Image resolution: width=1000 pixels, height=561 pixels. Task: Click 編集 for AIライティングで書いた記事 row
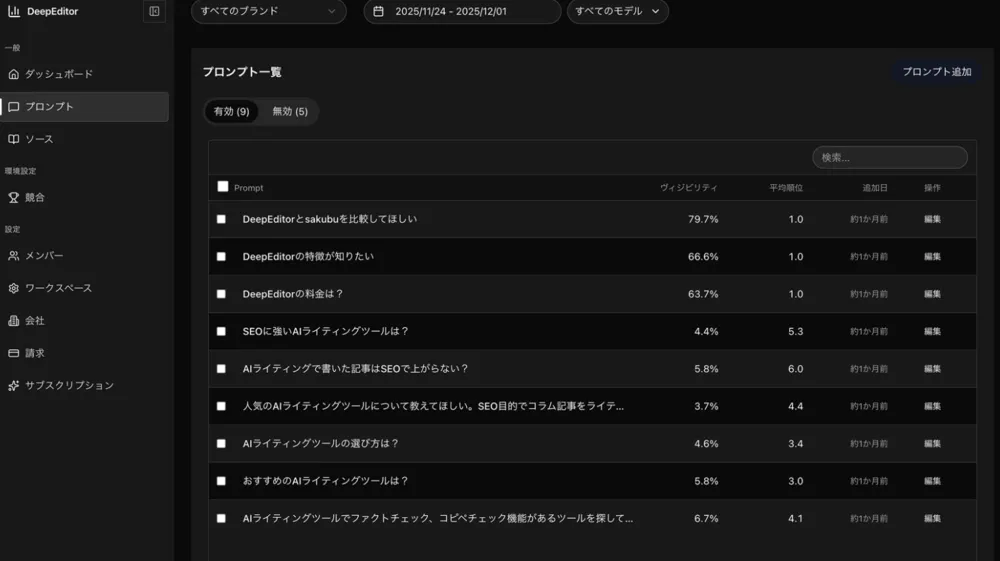coord(932,368)
